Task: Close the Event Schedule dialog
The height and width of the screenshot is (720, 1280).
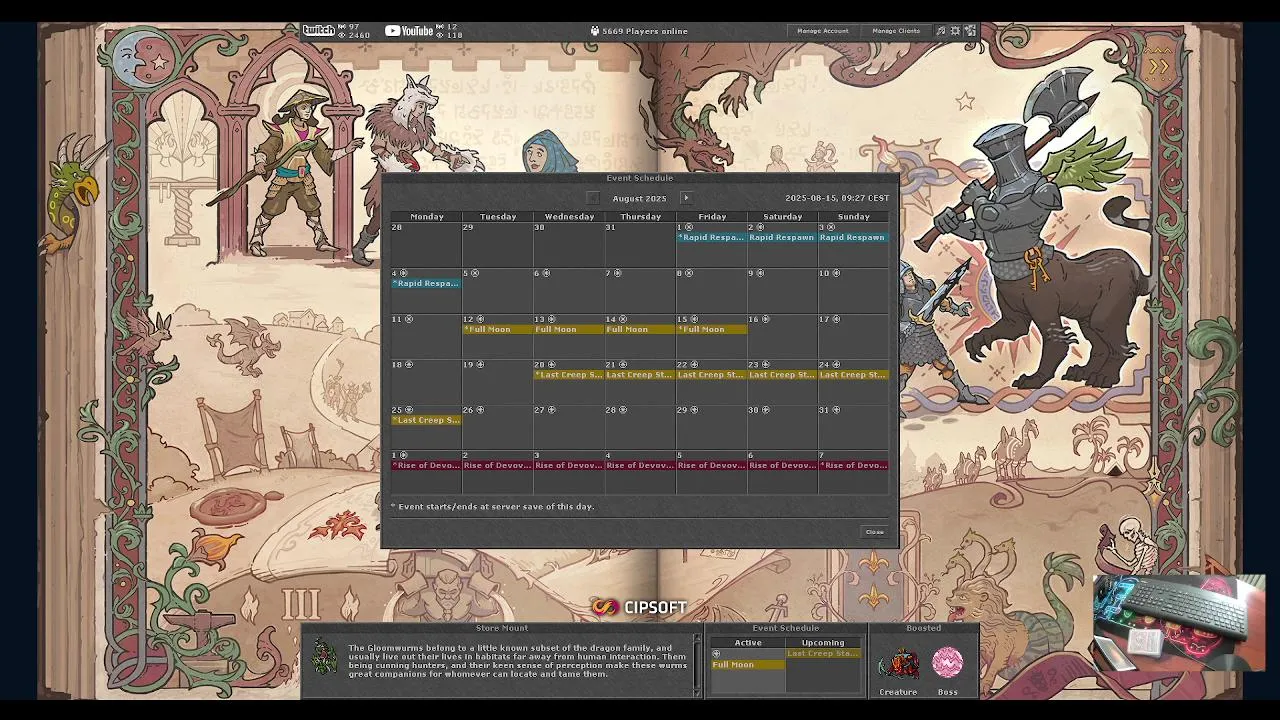Action: tap(874, 532)
